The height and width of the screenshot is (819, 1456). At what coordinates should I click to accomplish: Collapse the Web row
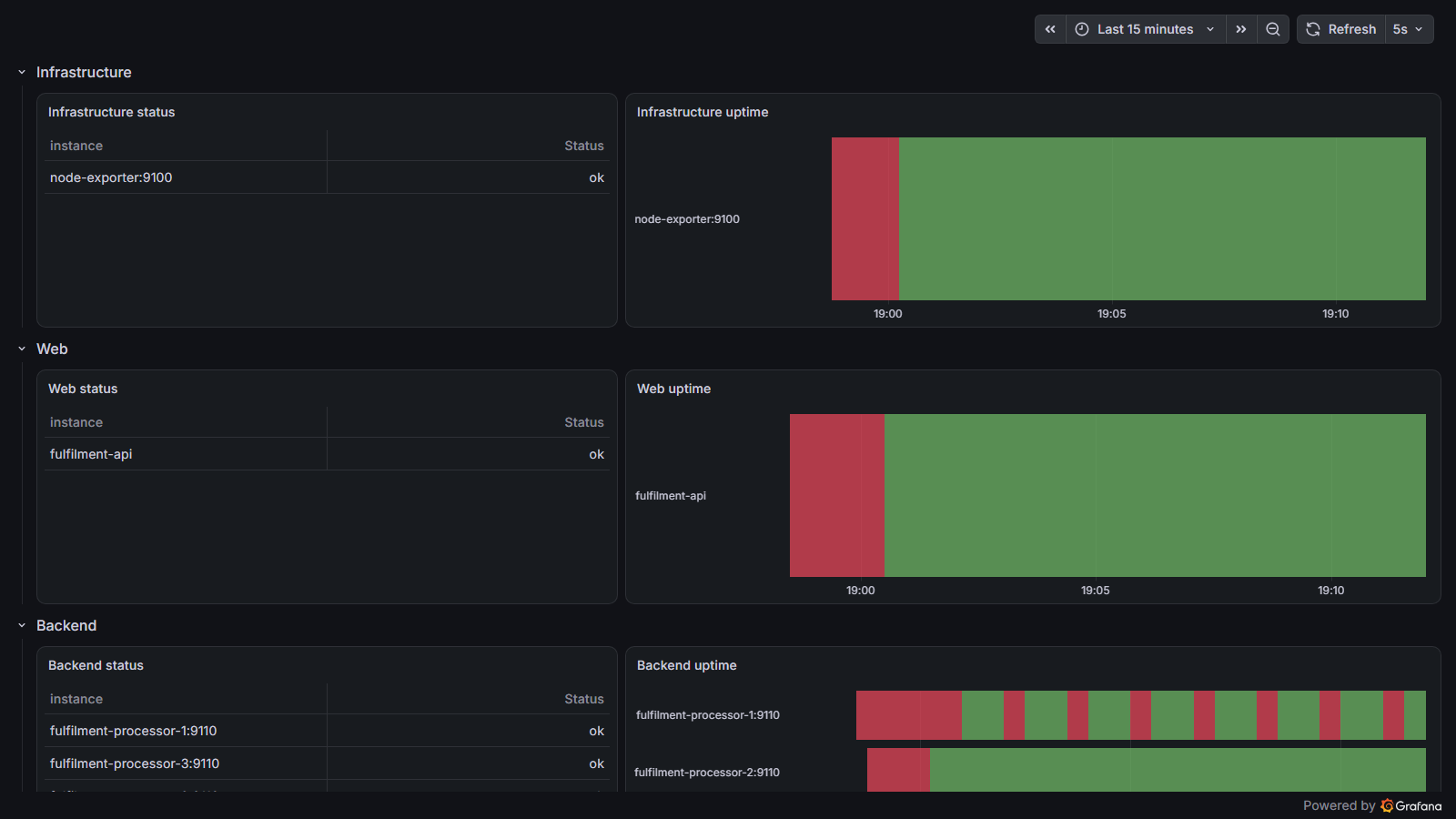[22, 349]
